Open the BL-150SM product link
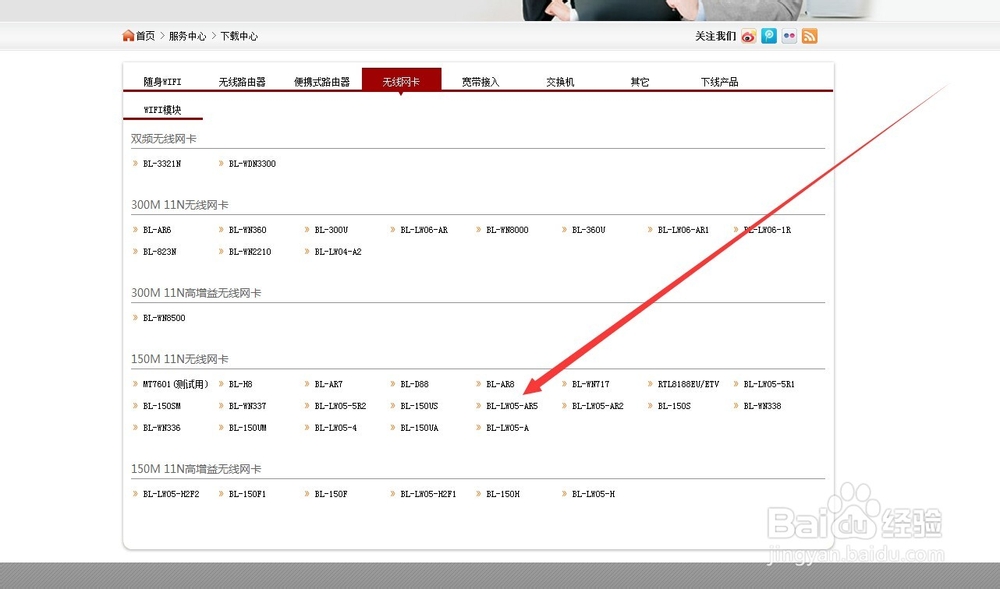The width and height of the screenshot is (1000, 589). (161, 406)
